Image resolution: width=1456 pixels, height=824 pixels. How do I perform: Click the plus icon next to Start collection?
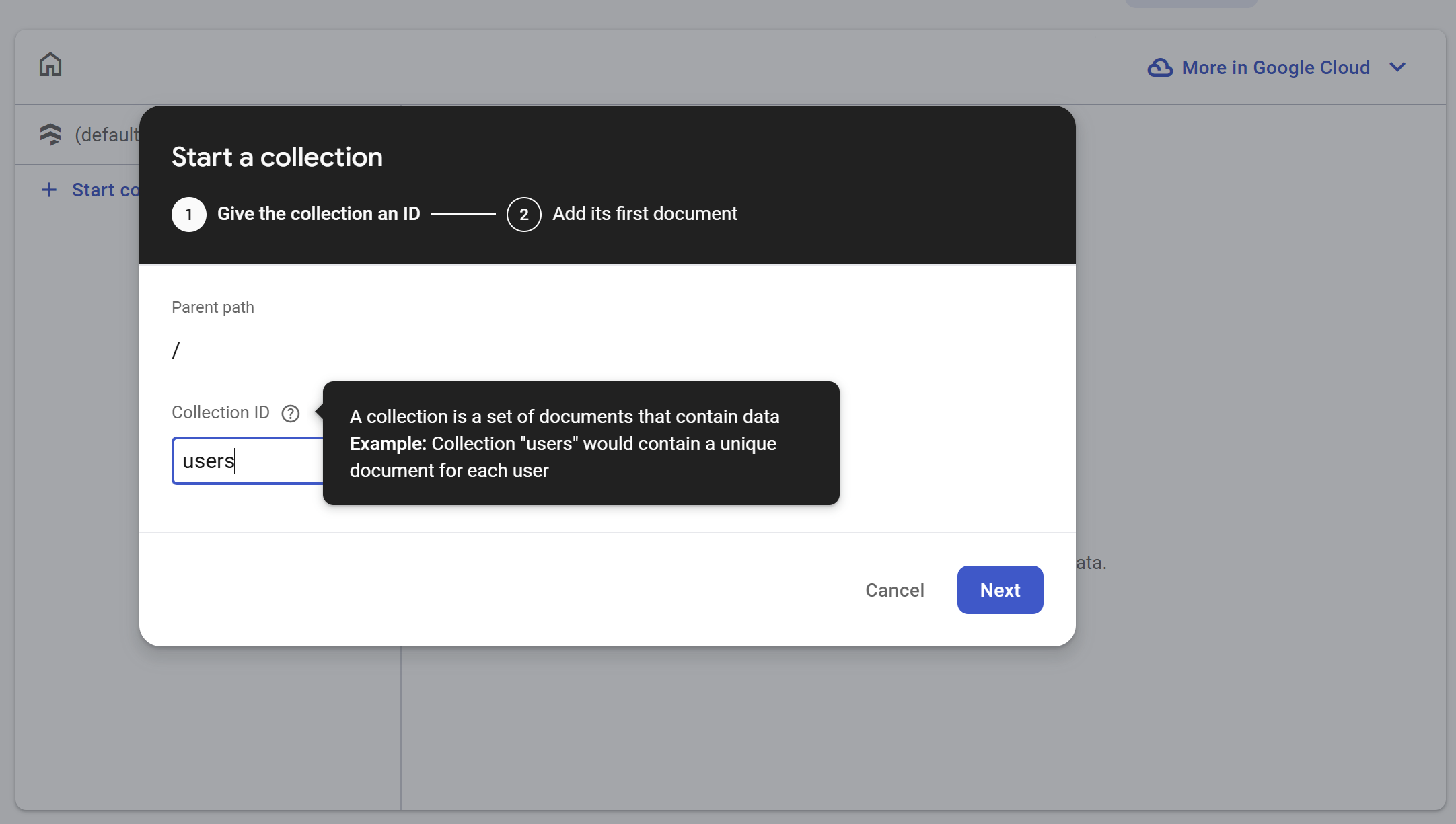click(49, 190)
